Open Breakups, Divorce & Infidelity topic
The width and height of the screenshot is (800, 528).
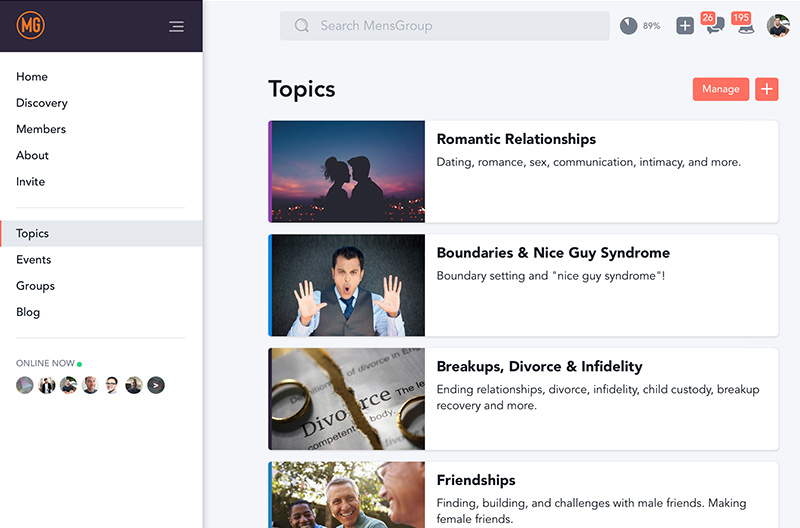click(539, 367)
